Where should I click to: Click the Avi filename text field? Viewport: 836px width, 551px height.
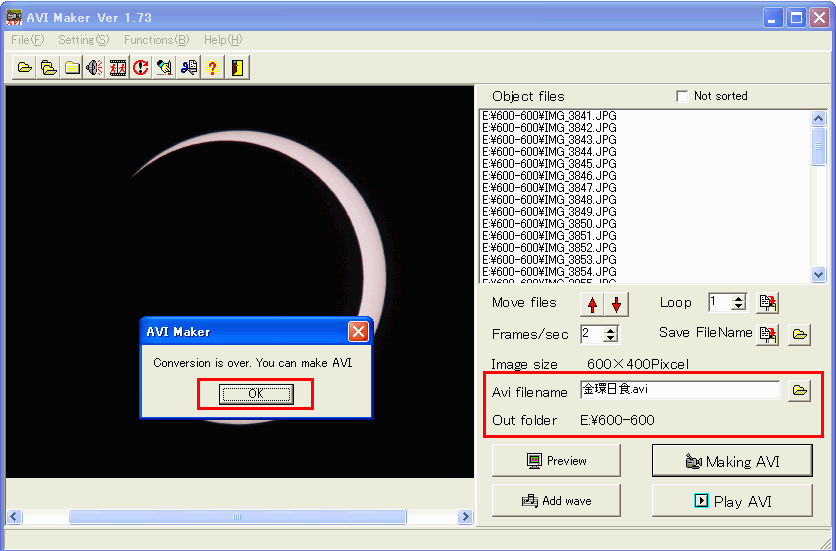[x=679, y=391]
